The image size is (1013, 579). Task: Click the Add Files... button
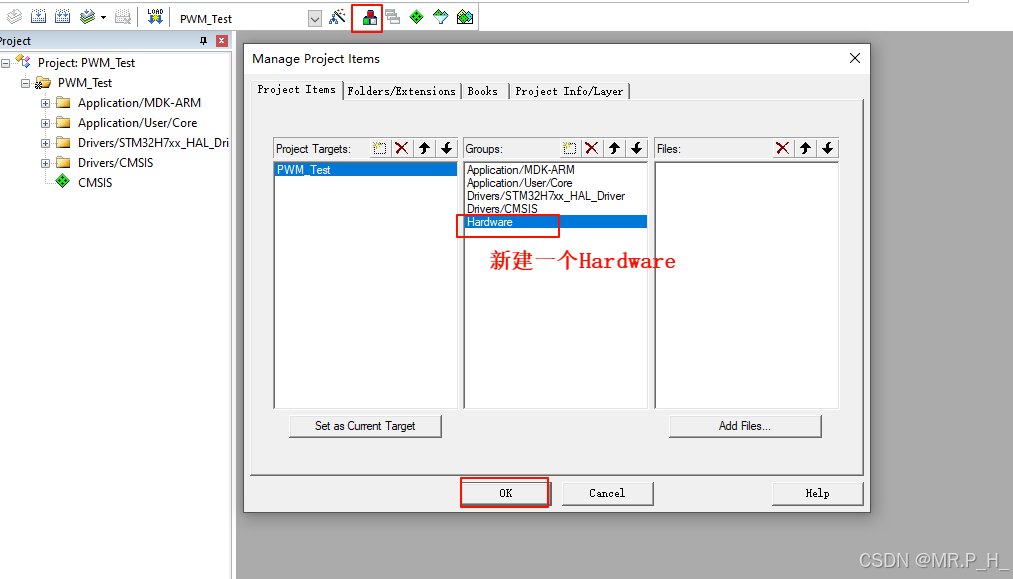[x=745, y=426]
